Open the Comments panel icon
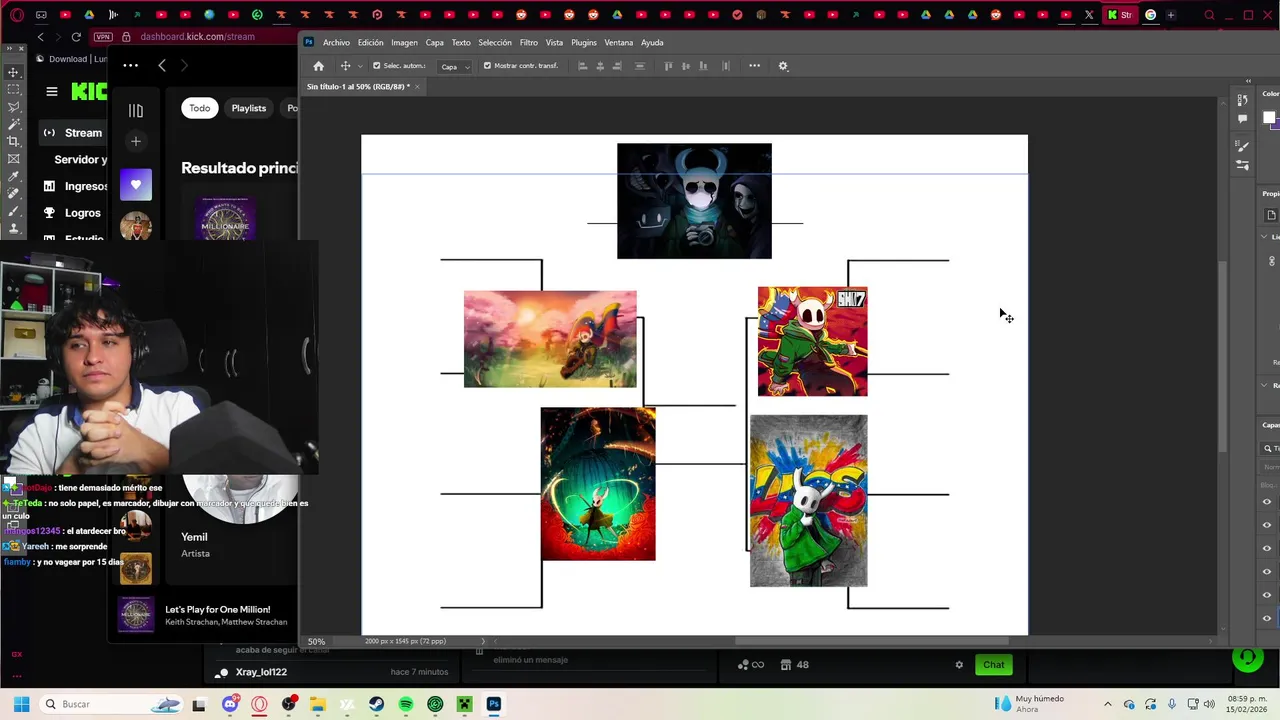Image resolution: width=1280 pixels, height=720 pixels. [x=1242, y=118]
